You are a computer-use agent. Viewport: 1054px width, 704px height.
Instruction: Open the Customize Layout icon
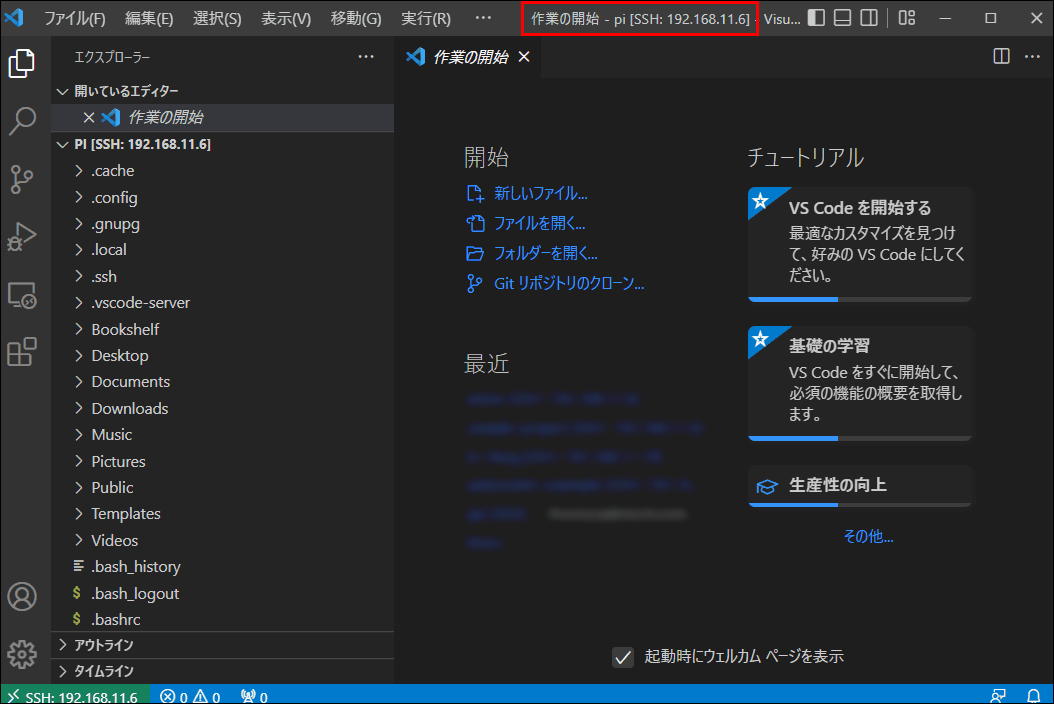[x=907, y=17]
